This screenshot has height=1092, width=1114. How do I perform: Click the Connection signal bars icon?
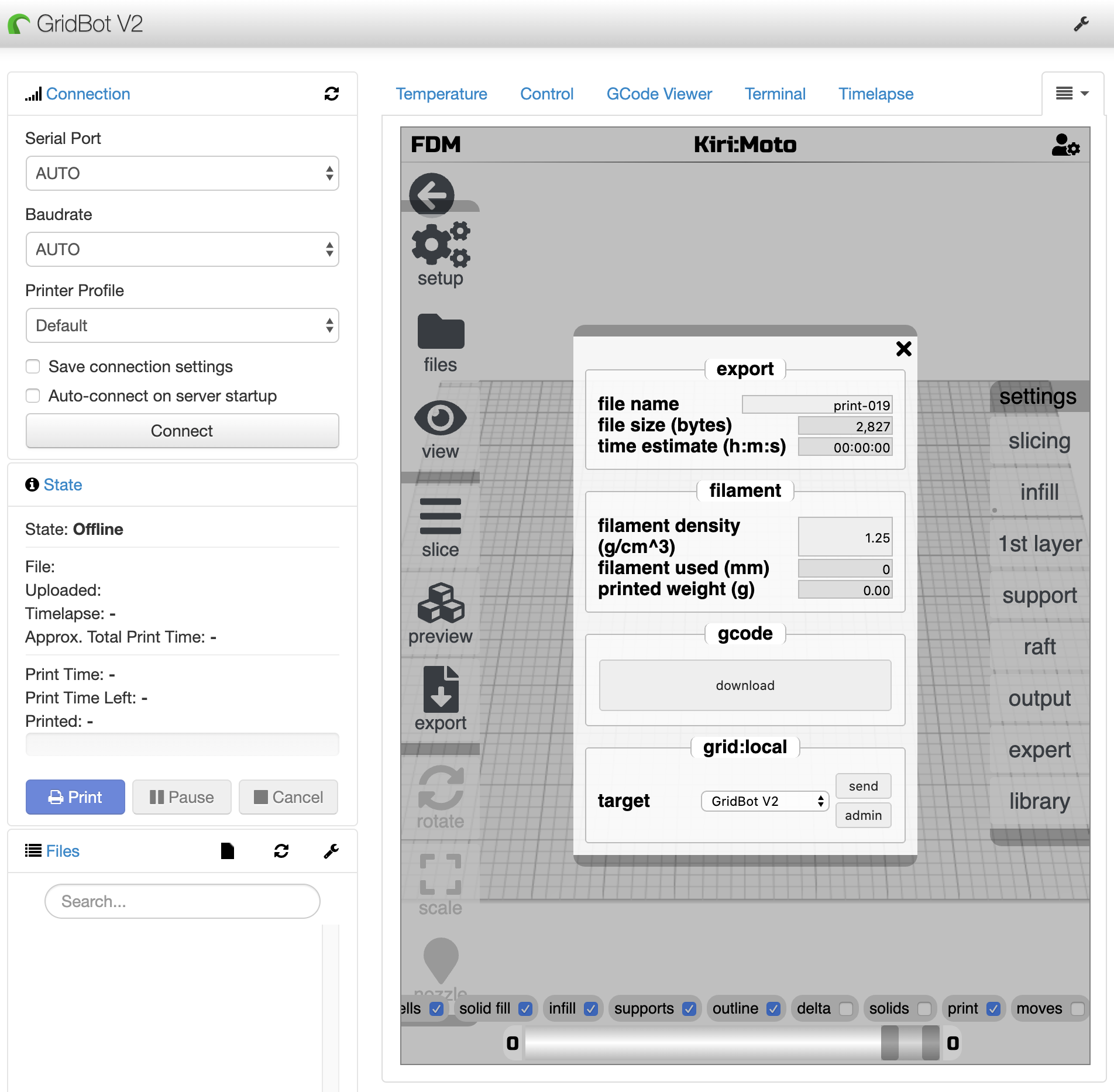coord(33,94)
